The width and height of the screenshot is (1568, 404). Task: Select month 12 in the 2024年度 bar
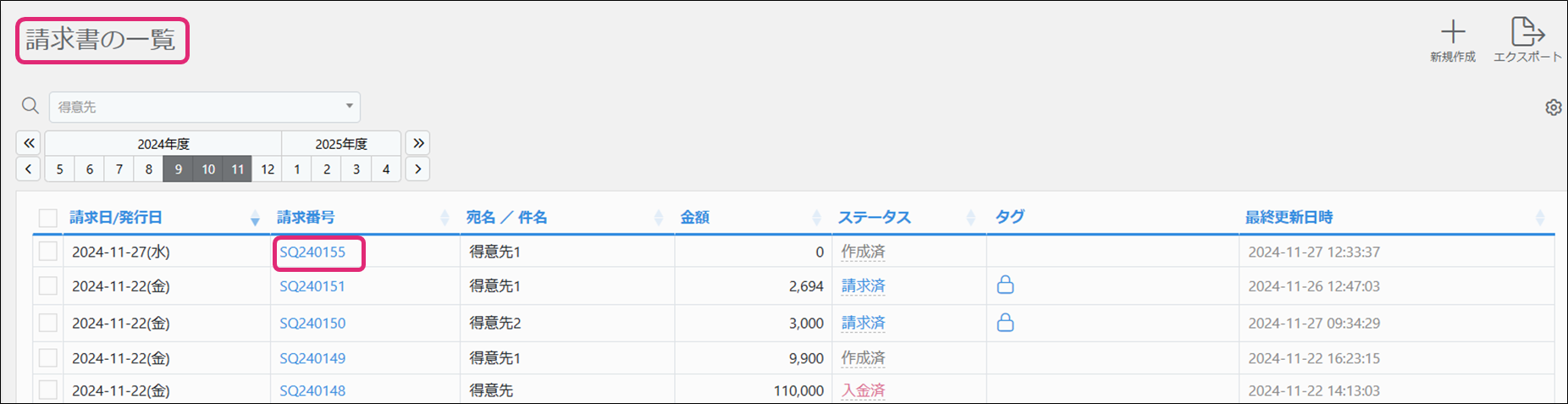(268, 169)
